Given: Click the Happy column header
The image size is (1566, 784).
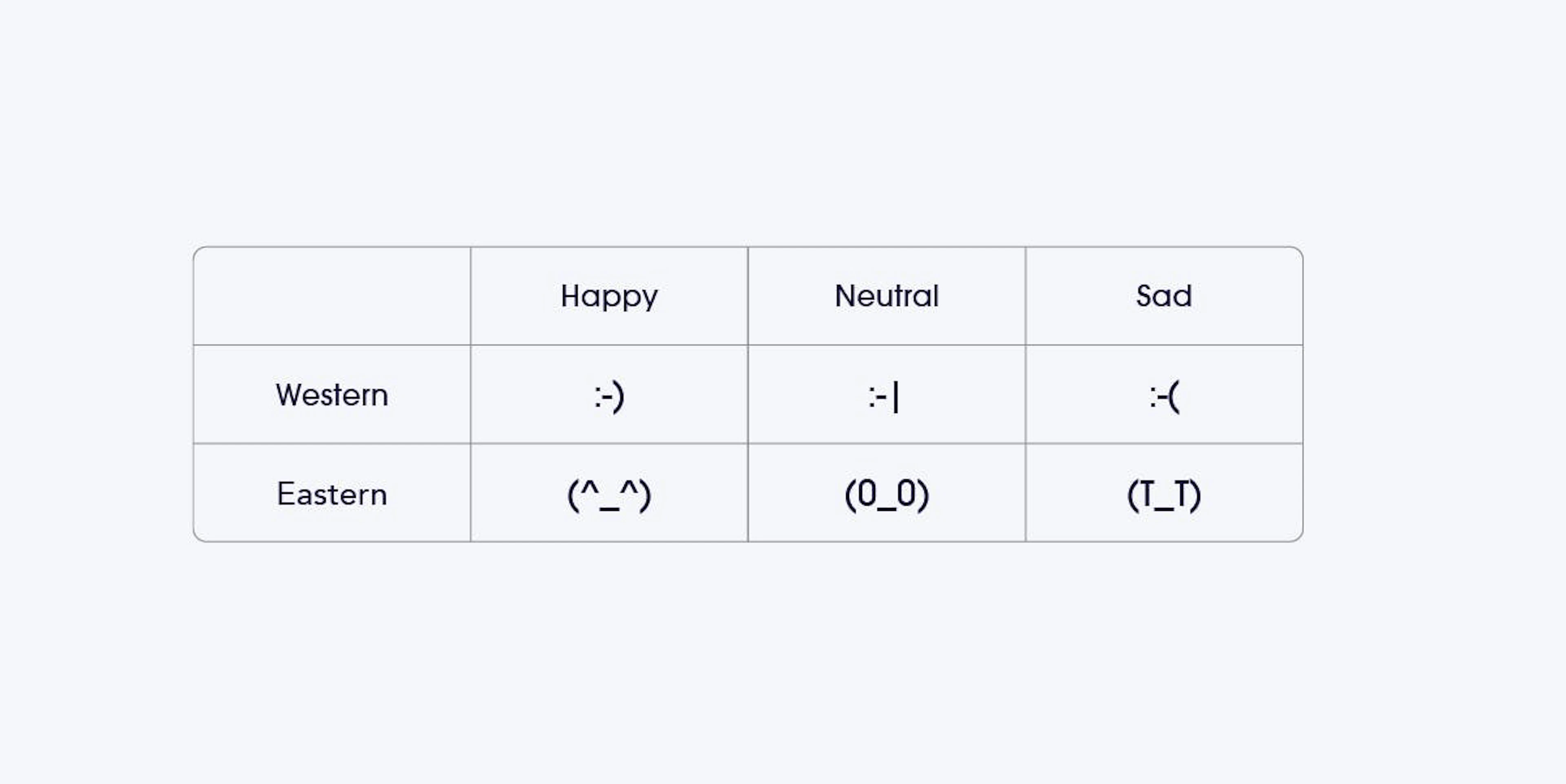Looking at the screenshot, I should click(609, 296).
